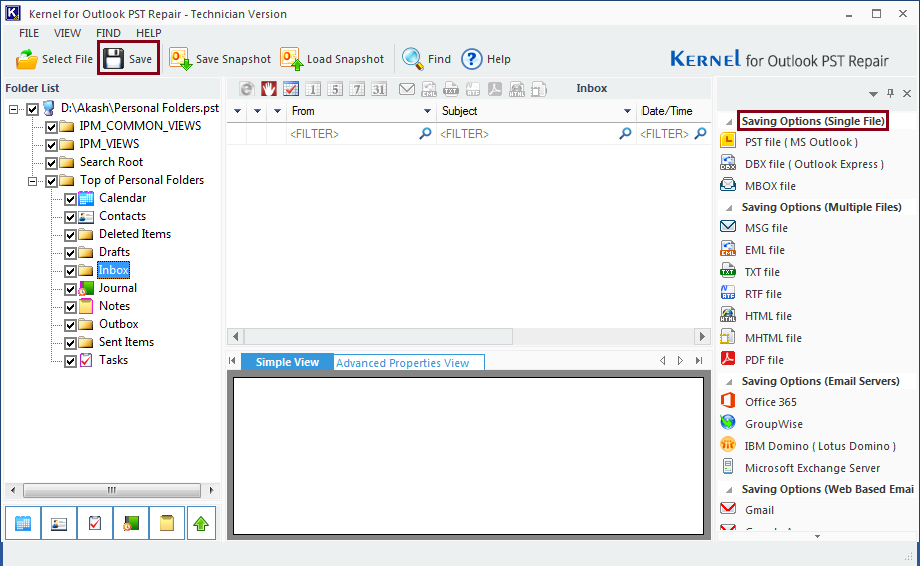The height and width of the screenshot is (566, 920).
Task: Toggle the Contacts folder checkbox
Action: [x=70, y=218]
